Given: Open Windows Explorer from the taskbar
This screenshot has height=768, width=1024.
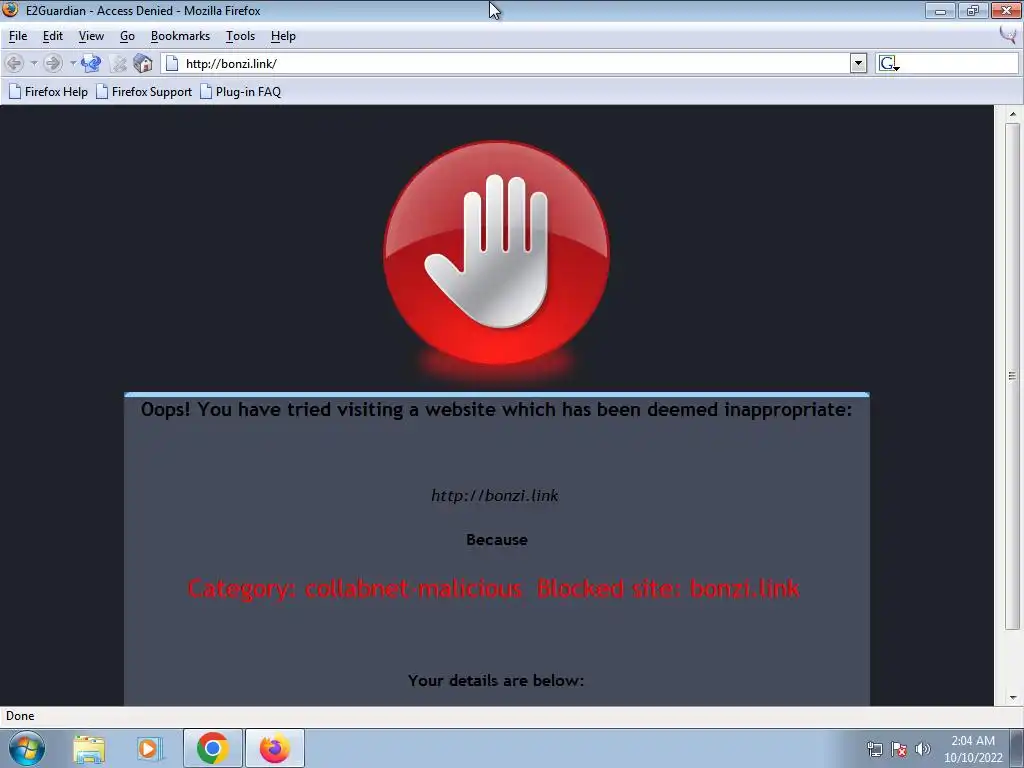Looking at the screenshot, I should click(89, 748).
